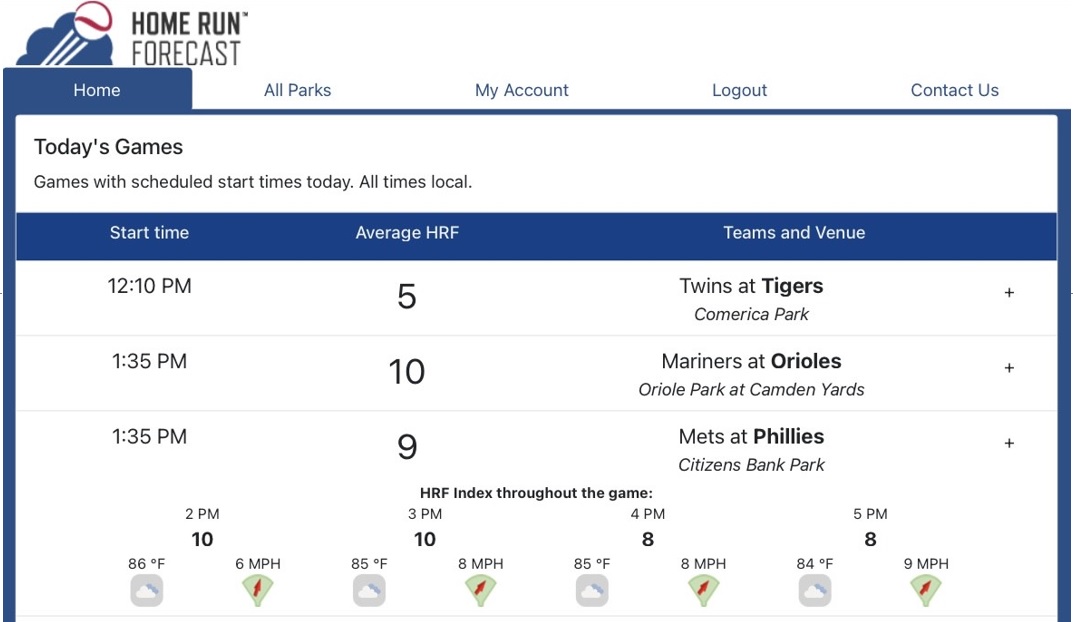Click the 3 PM 8 MPH wind direction icon
This screenshot has width=1074, height=622.
tap(480, 590)
